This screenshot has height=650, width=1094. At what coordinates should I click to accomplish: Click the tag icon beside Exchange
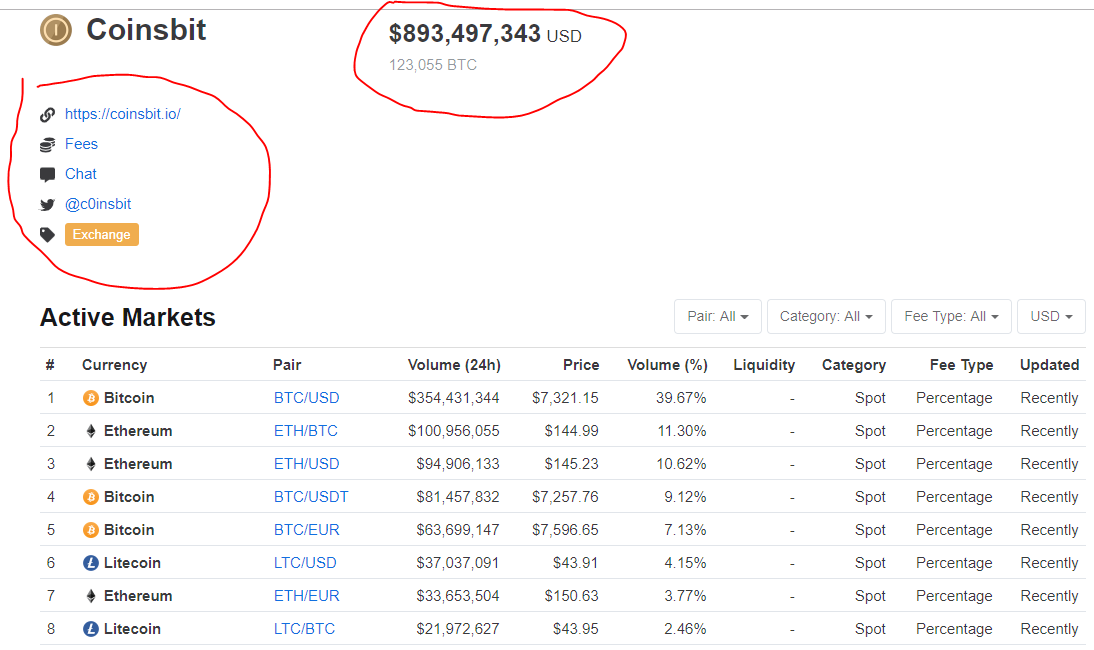[x=47, y=234]
